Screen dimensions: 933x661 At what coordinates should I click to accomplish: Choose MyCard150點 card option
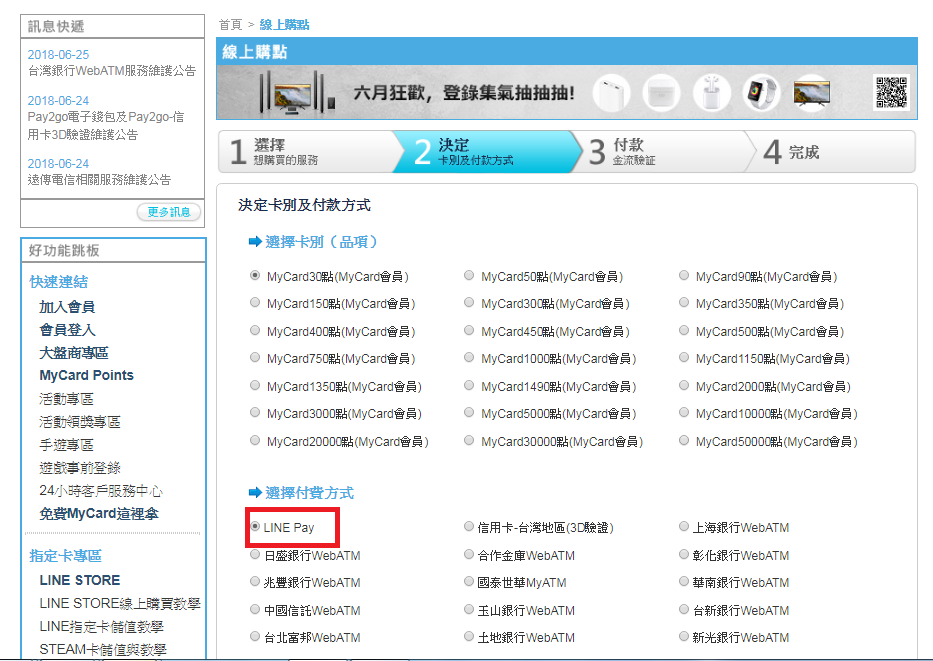[x=255, y=302]
